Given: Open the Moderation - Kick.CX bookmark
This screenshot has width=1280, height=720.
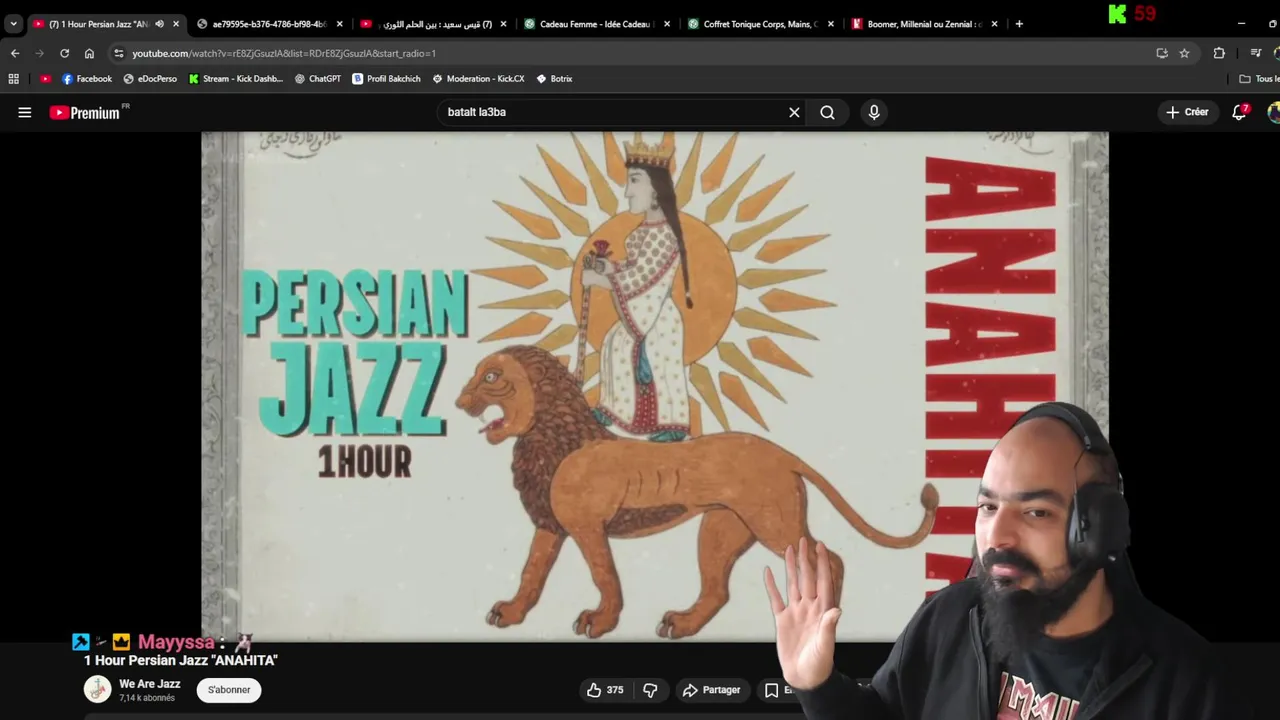Looking at the screenshot, I should (480, 78).
